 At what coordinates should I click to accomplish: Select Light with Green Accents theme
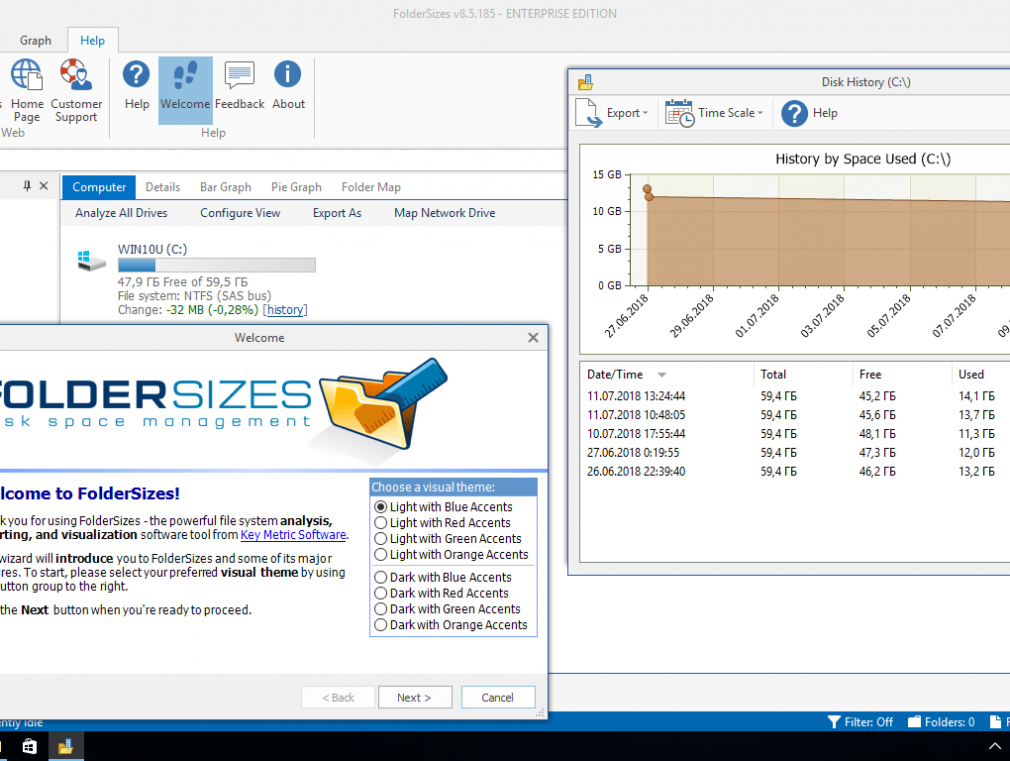pyautogui.click(x=381, y=539)
